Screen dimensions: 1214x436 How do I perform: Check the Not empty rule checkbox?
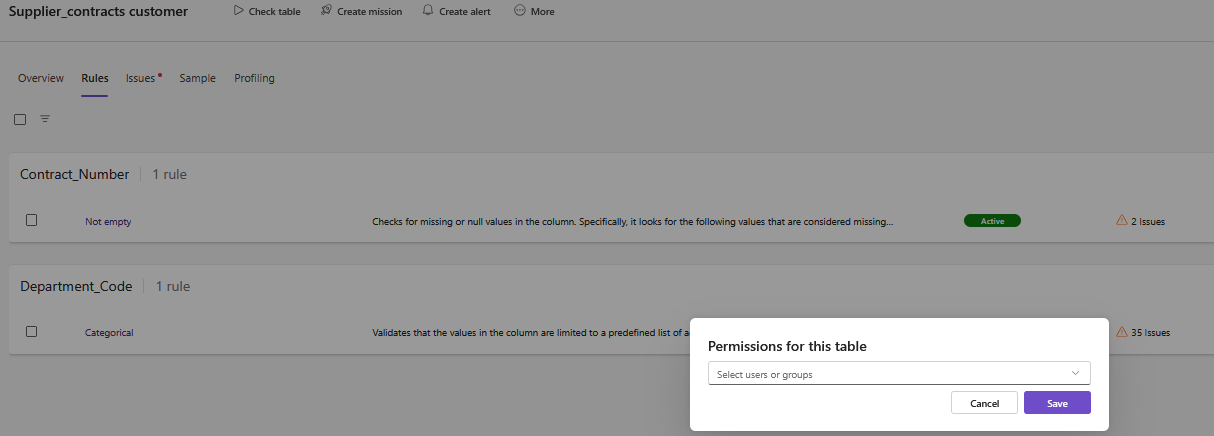point(32,220)
